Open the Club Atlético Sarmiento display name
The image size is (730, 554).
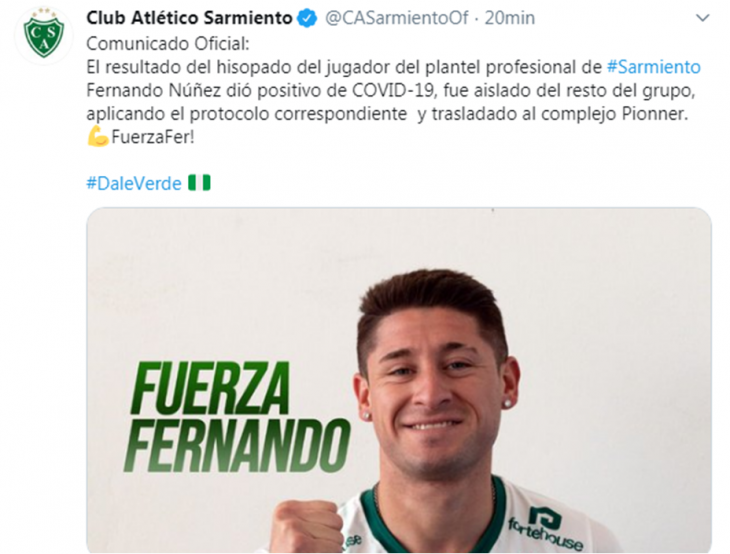pos(189,18)
